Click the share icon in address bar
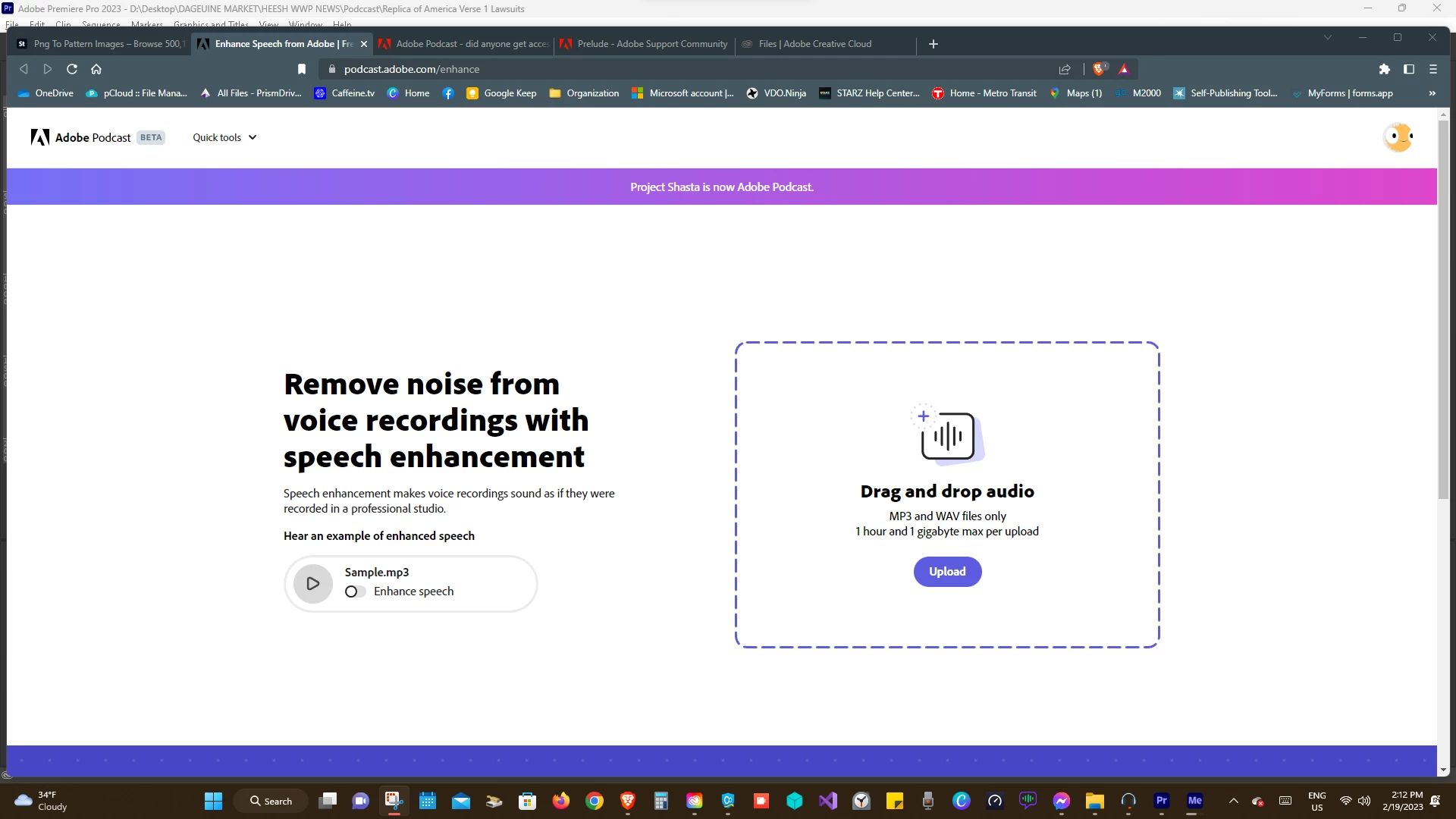Image resolution: width=1456 pixels, height=819 pixels. click(x=1065, y=69)
